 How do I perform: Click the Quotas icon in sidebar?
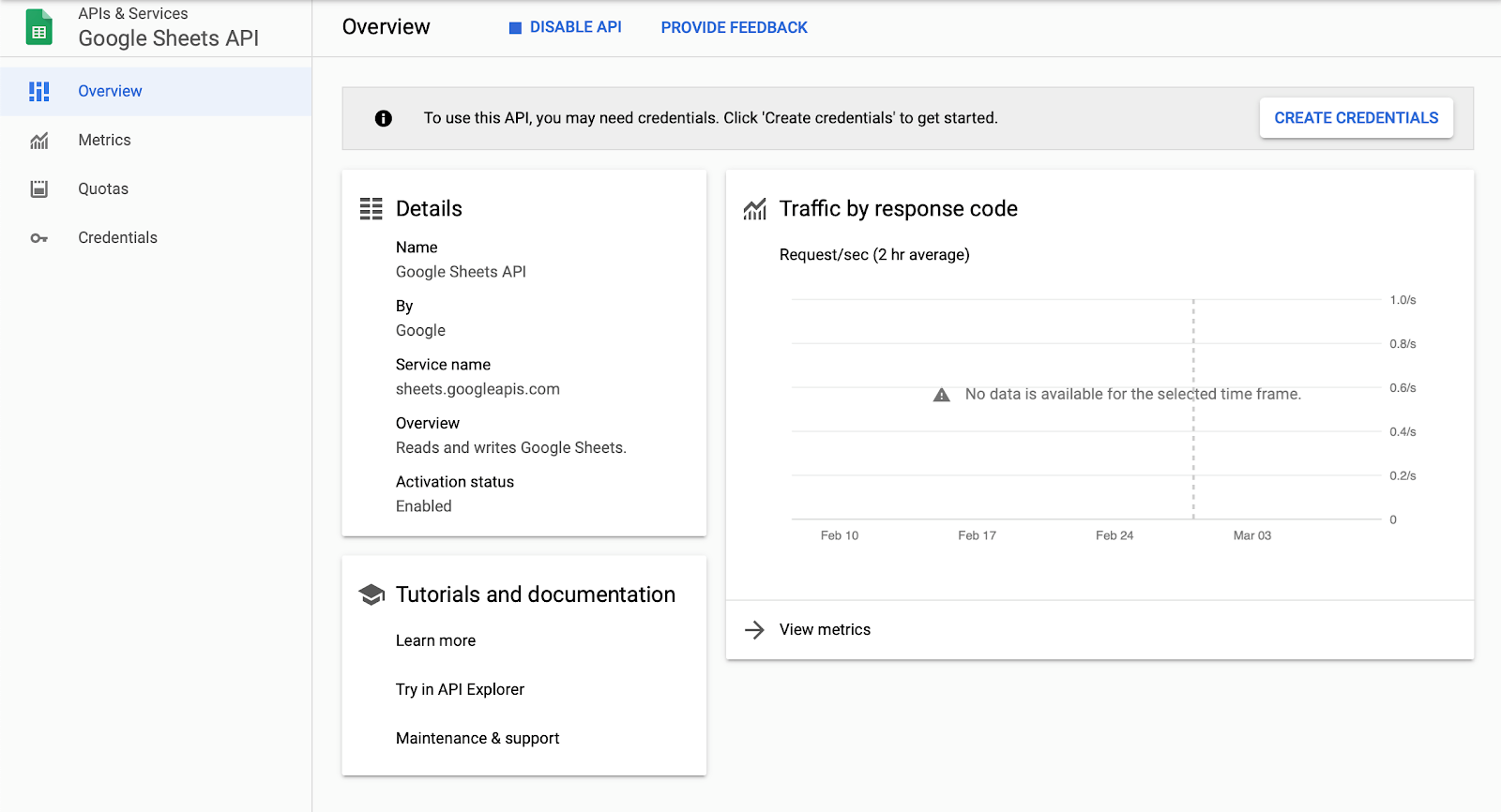pos(38,188)
